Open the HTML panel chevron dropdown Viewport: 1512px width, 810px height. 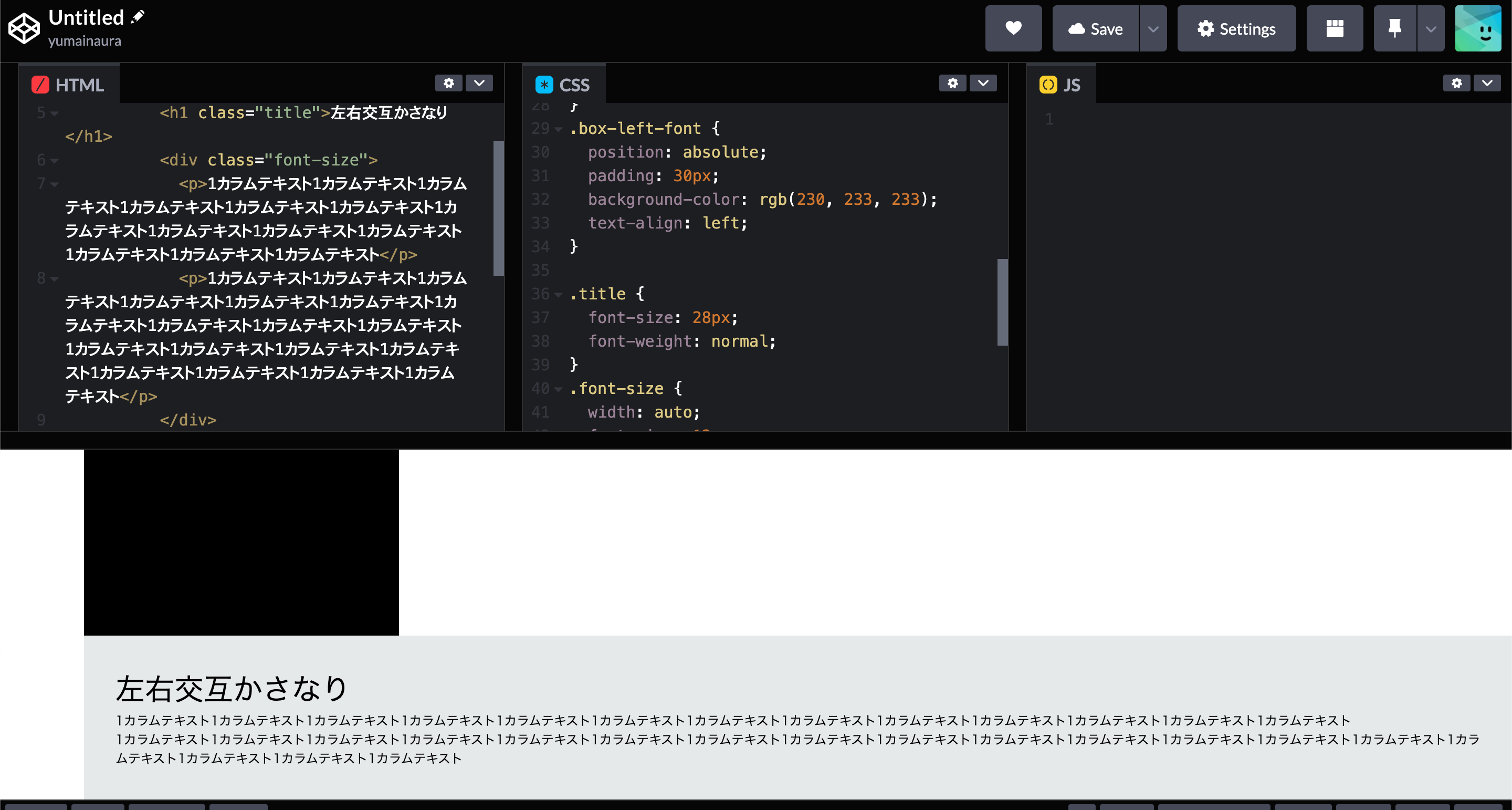(x=479, y=84)
